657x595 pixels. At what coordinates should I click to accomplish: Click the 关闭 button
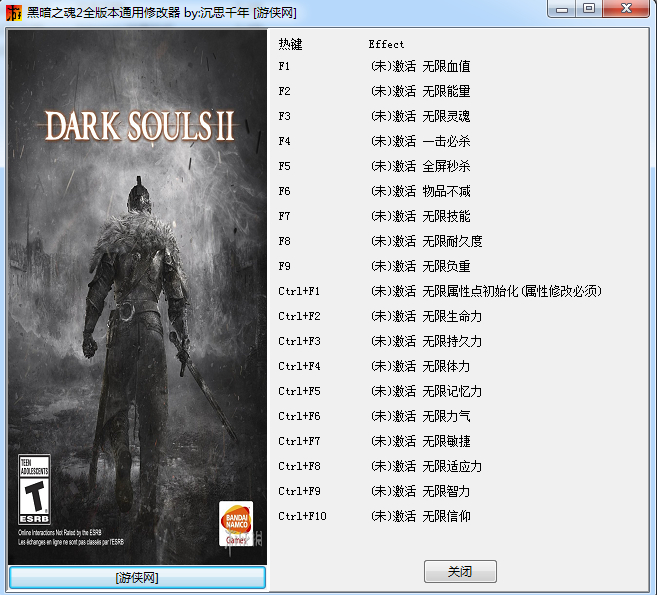(460, 571)
